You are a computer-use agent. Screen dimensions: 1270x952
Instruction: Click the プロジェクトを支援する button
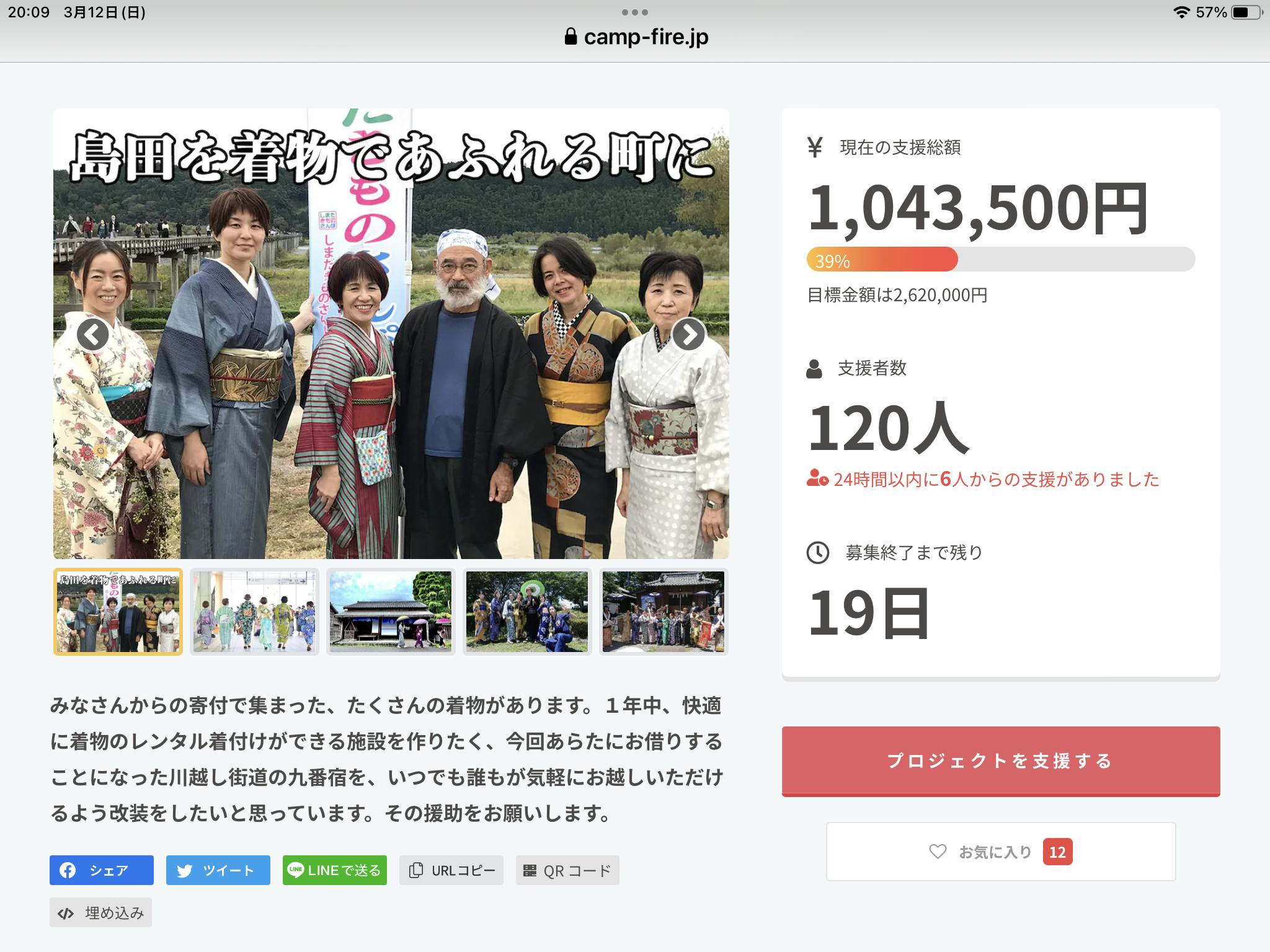(x=1001, y=761)
